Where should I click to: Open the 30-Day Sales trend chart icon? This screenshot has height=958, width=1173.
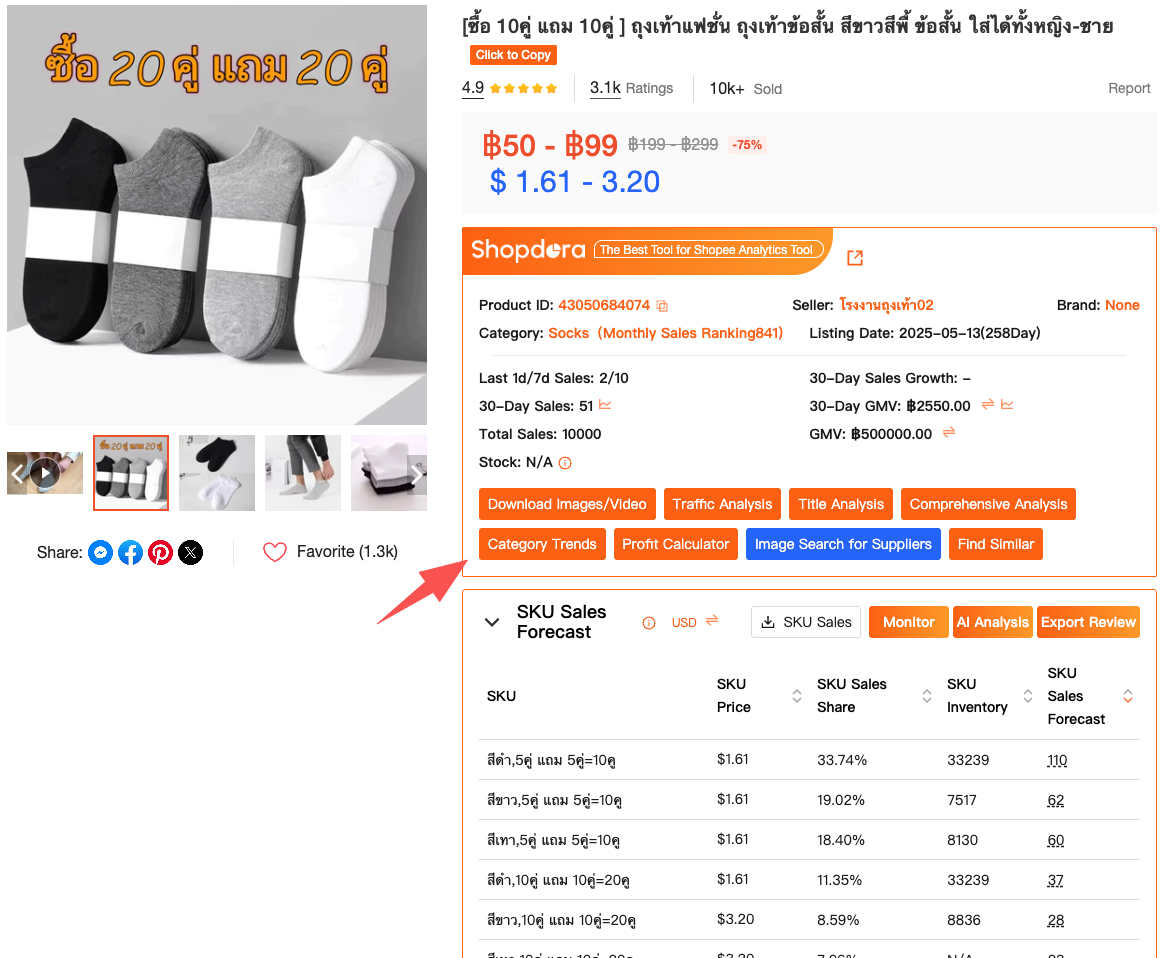point(605,405)
